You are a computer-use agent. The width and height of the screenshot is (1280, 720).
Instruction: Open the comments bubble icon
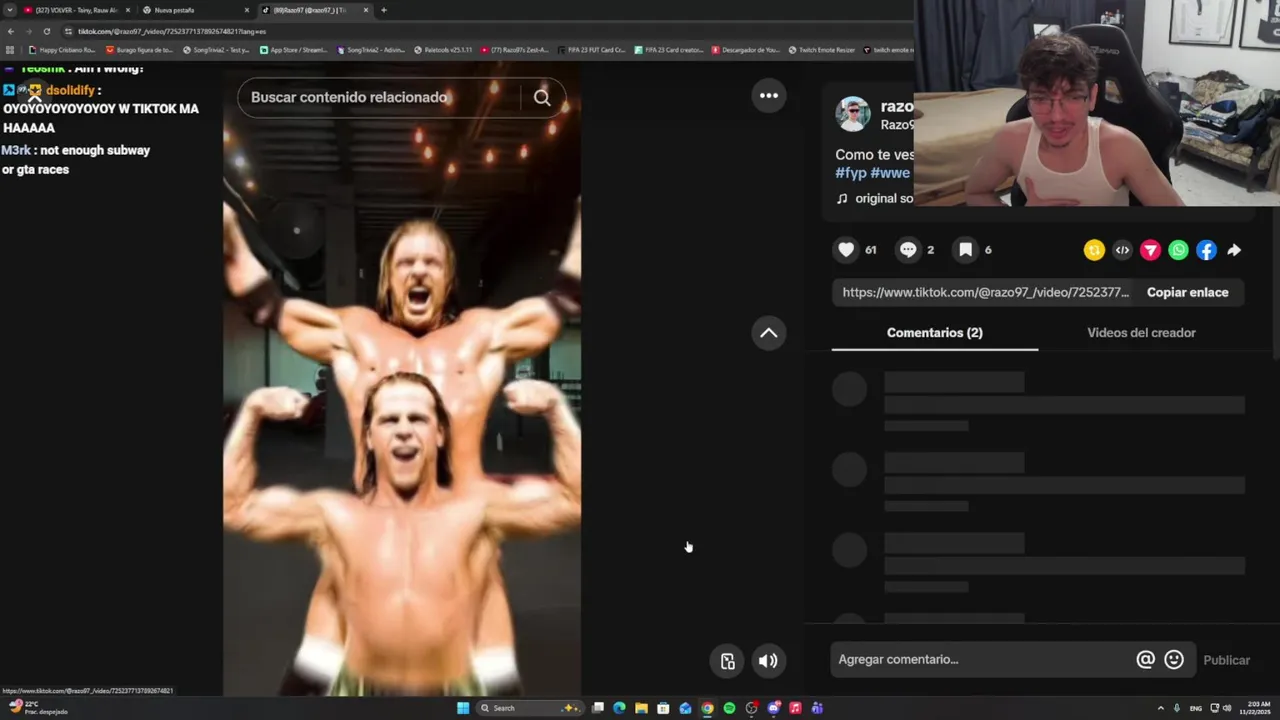pos(908,250)
